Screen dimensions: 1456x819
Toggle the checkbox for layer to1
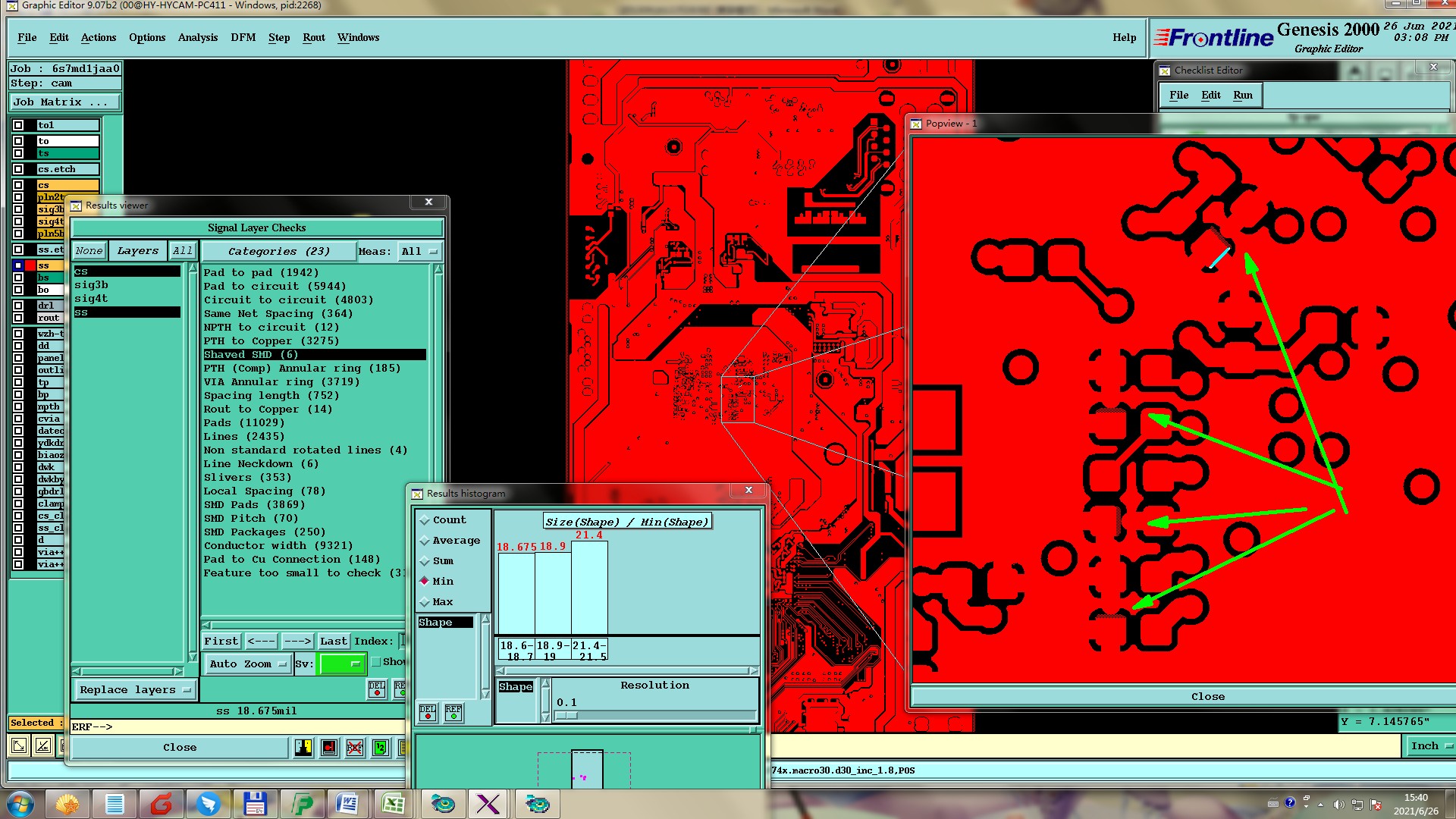coord(18,125)
